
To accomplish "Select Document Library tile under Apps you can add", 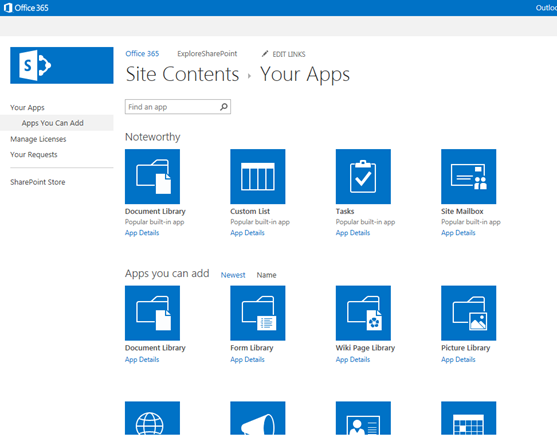I will pyautogui.click(x=152, y=313).
